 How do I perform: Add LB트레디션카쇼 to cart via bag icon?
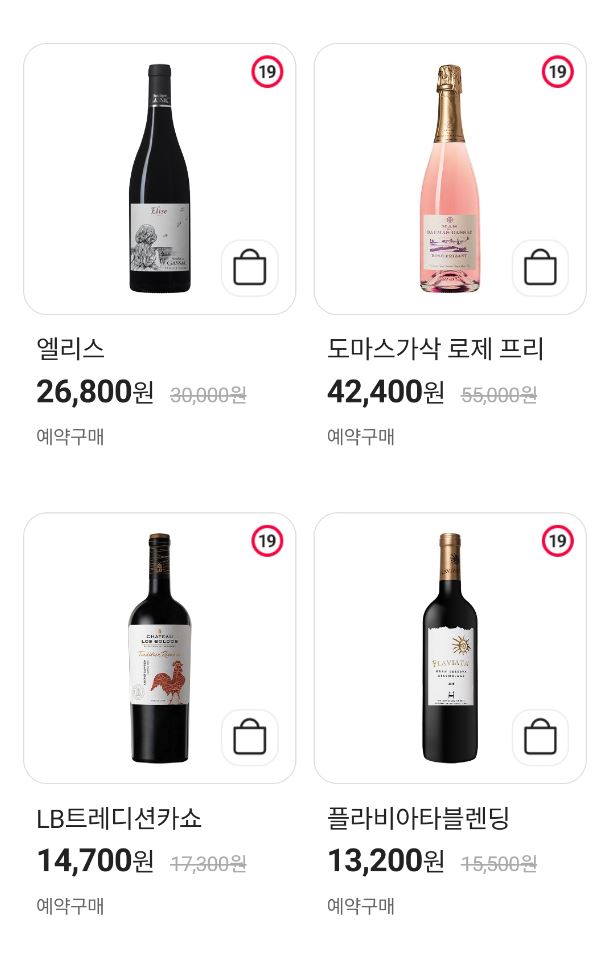coord(250,737)
